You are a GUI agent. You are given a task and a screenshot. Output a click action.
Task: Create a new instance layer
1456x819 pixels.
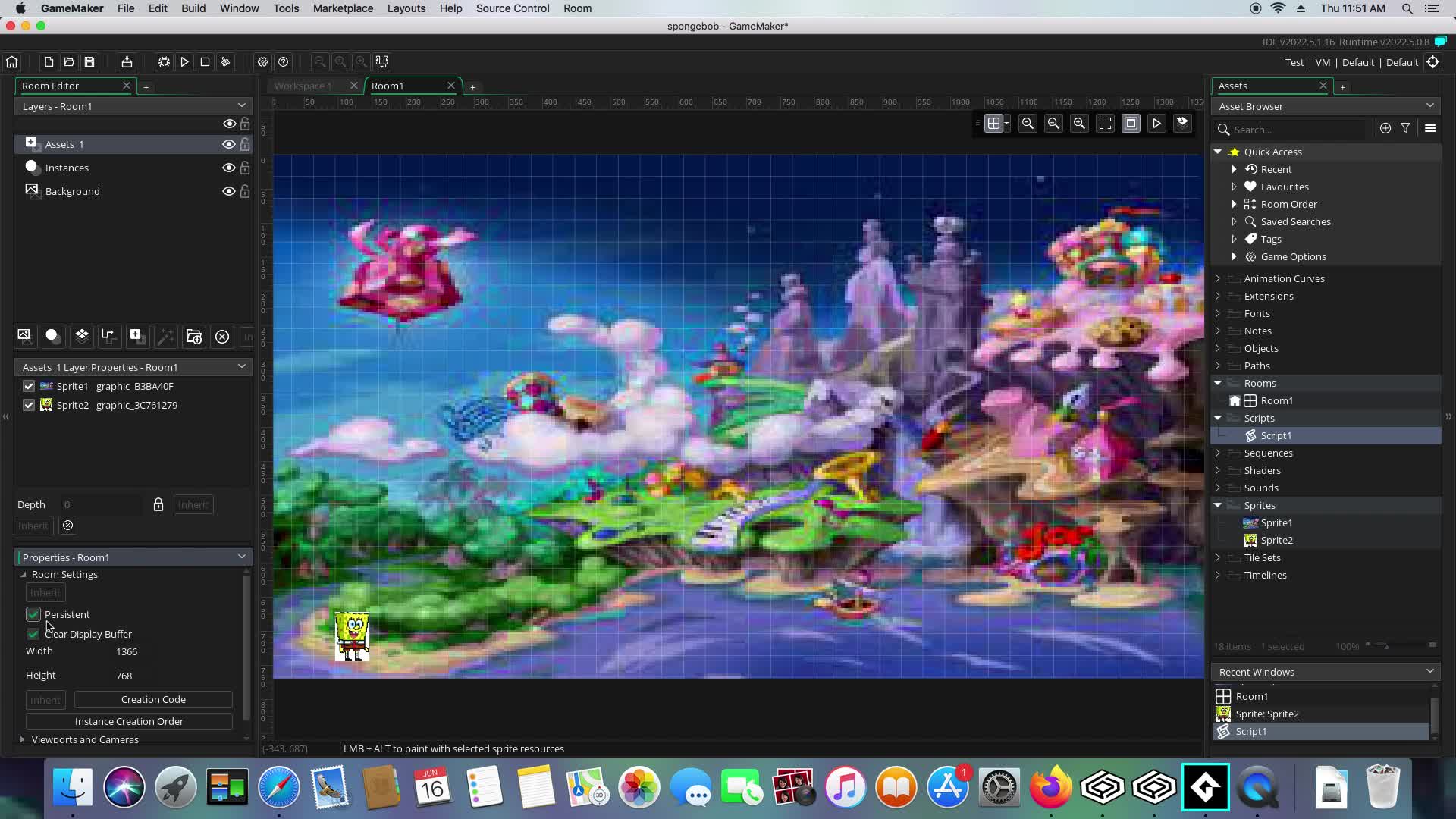click(52, 336)
